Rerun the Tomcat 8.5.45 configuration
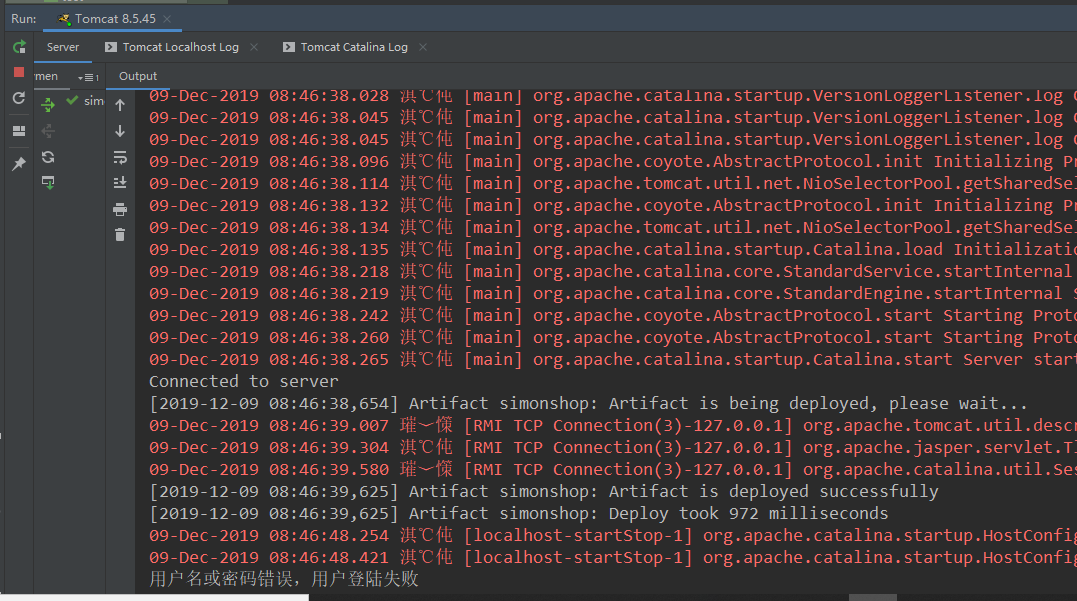 [x=19, y=47]
